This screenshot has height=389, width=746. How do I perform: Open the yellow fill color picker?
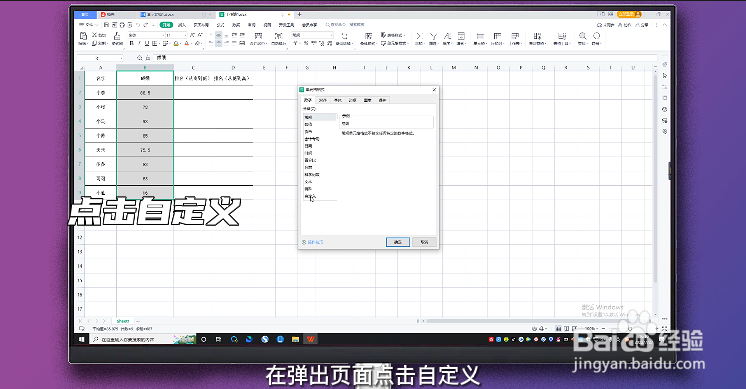point(176,43)
